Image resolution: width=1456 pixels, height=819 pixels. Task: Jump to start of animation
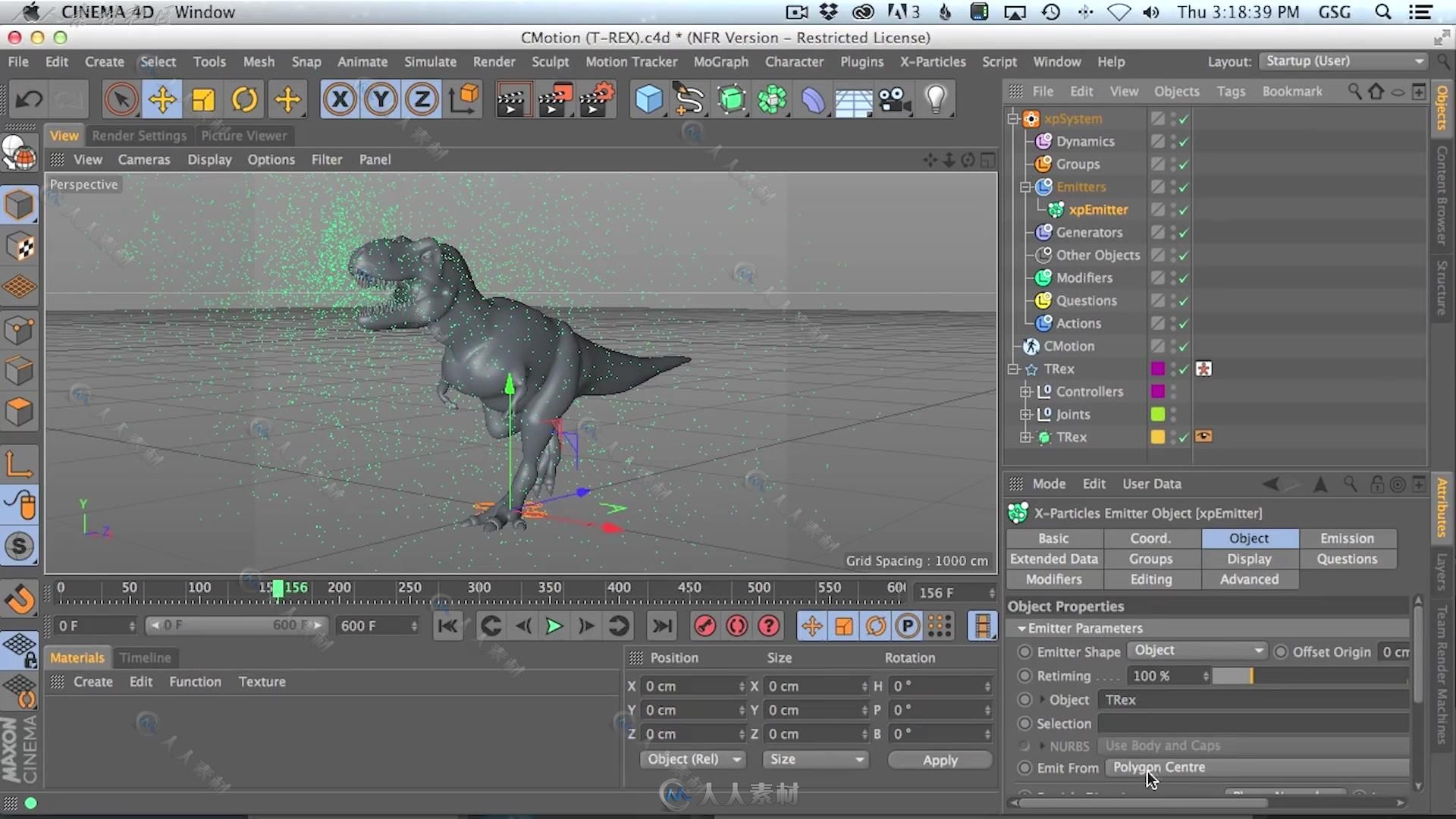coord(447,626)
